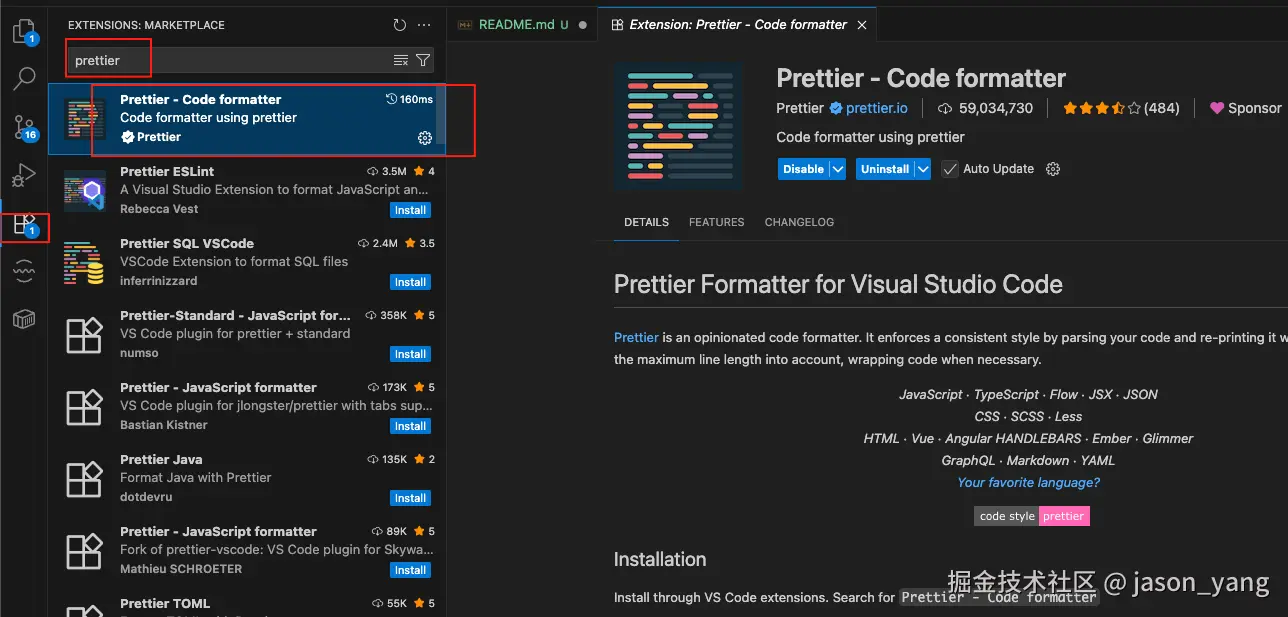Viewport: 1288px width, 617px height.
Task: Open the Views and More Actions ellipsis menu
Action: [x=424, y=25]
